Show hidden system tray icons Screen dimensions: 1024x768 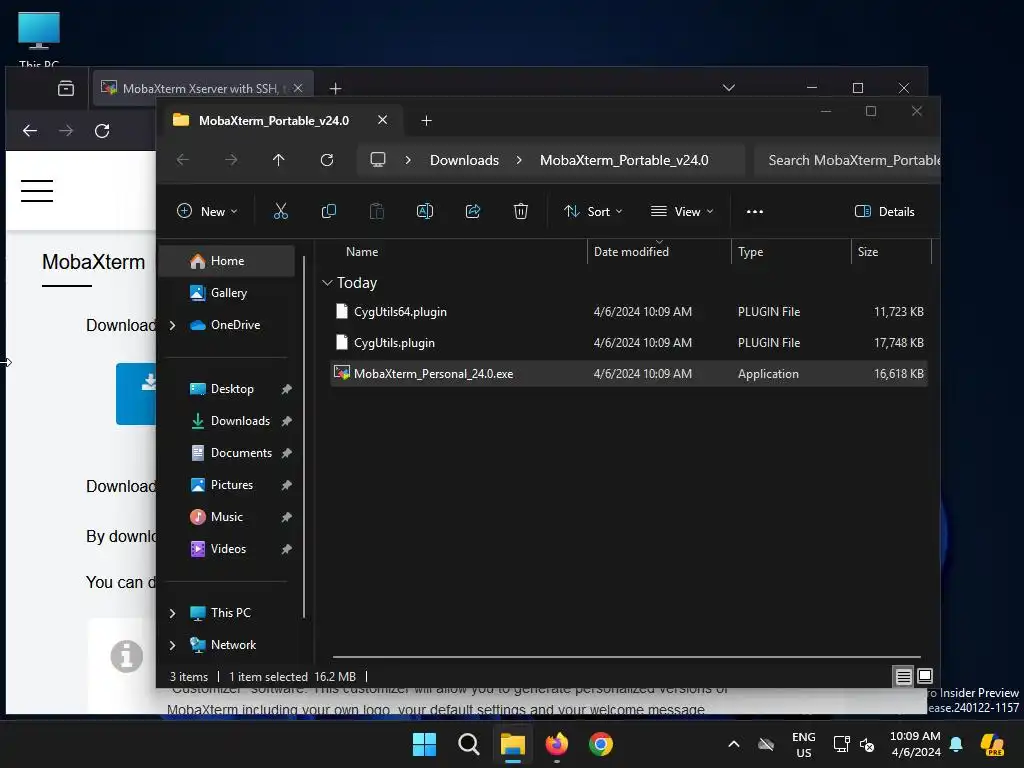(734, 744)
